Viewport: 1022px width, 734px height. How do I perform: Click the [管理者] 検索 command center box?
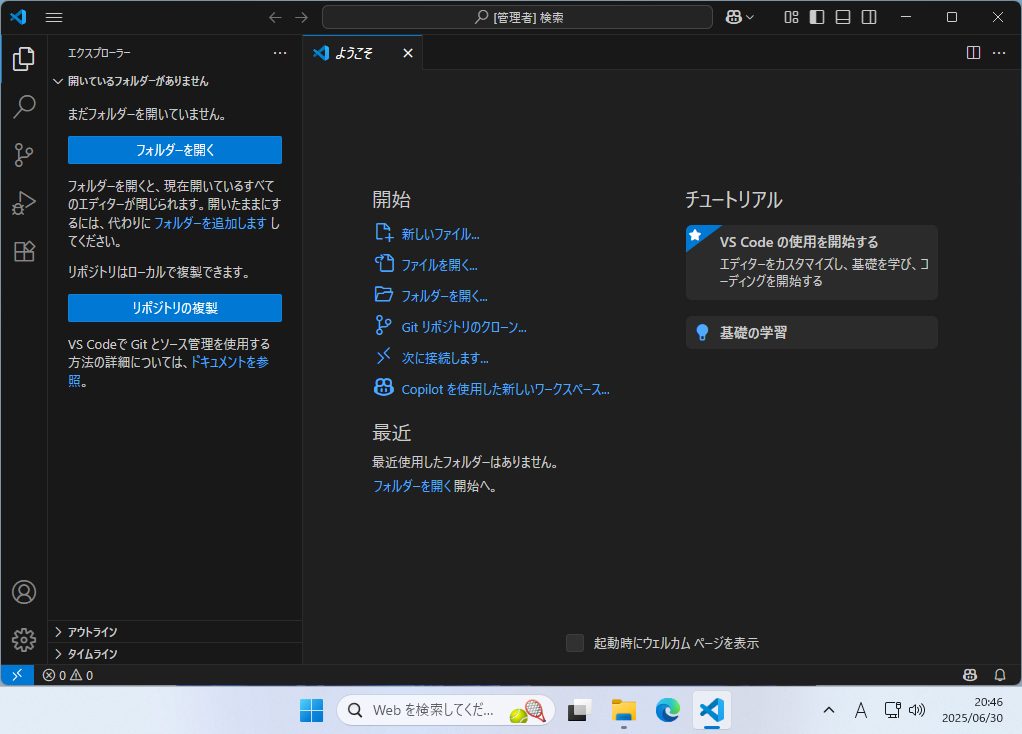517,18
